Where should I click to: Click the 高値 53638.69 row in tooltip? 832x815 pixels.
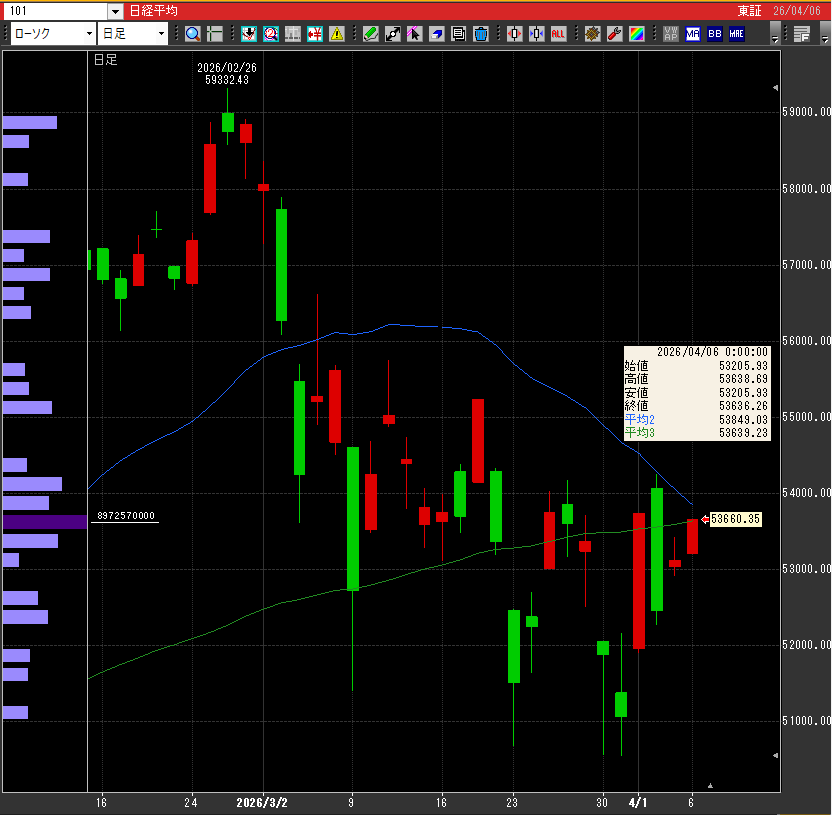(697, 379)
